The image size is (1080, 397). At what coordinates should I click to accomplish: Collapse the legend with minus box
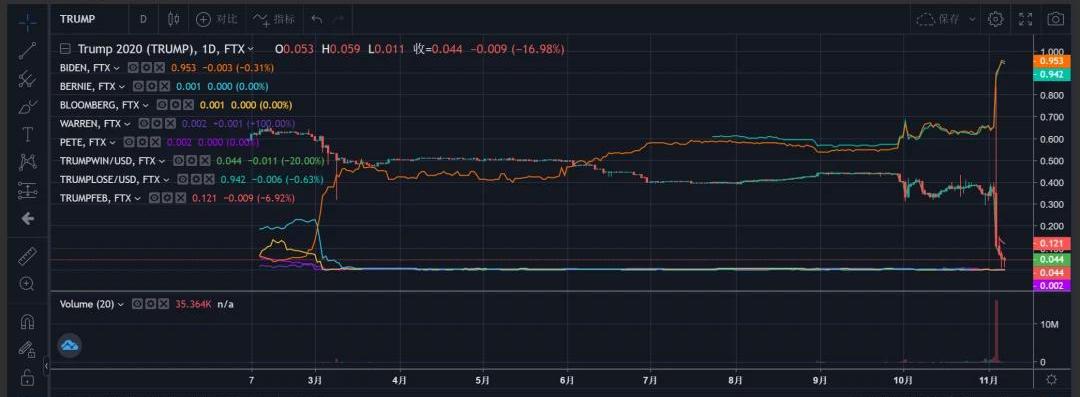65,49
